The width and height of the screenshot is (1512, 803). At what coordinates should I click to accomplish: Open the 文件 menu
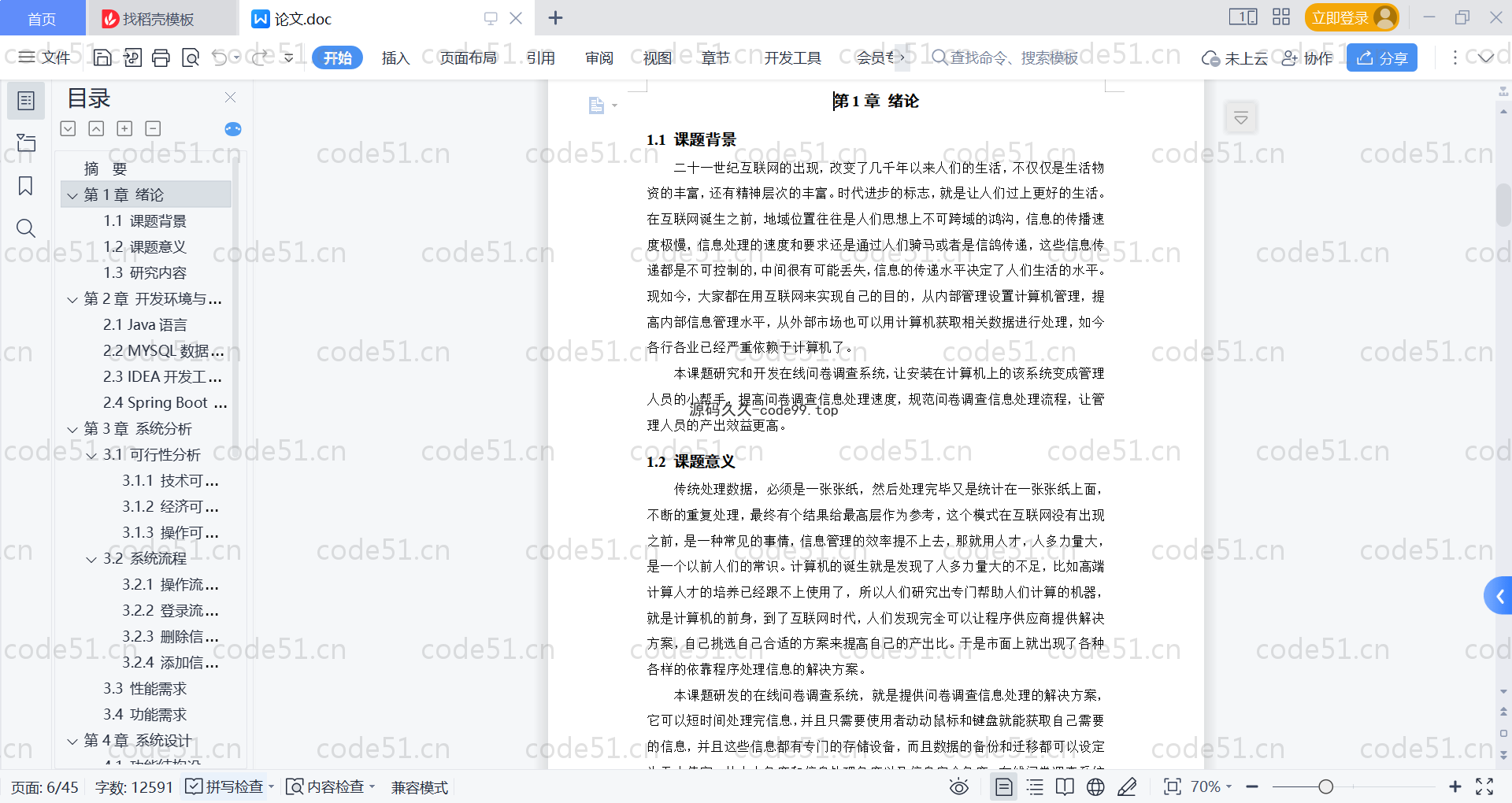[x=45, y=57]
